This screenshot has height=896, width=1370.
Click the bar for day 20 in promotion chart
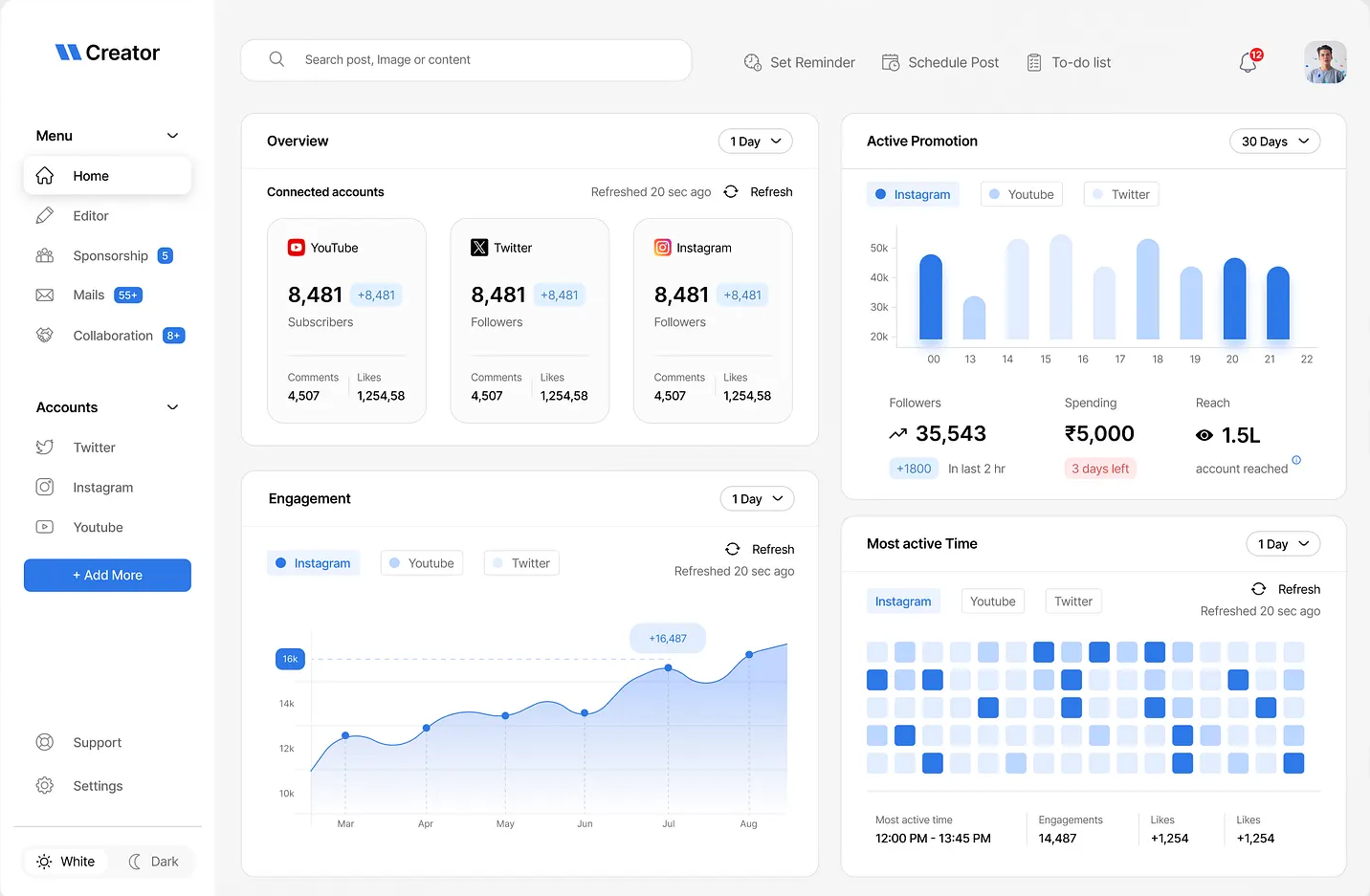(x=1234, y=298)
